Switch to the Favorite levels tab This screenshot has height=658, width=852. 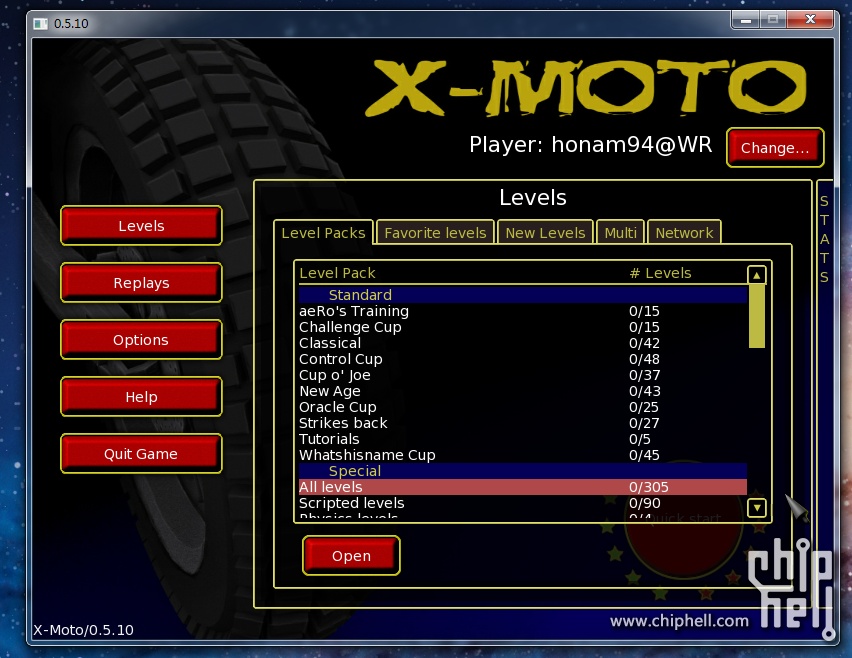click(435, 233)
